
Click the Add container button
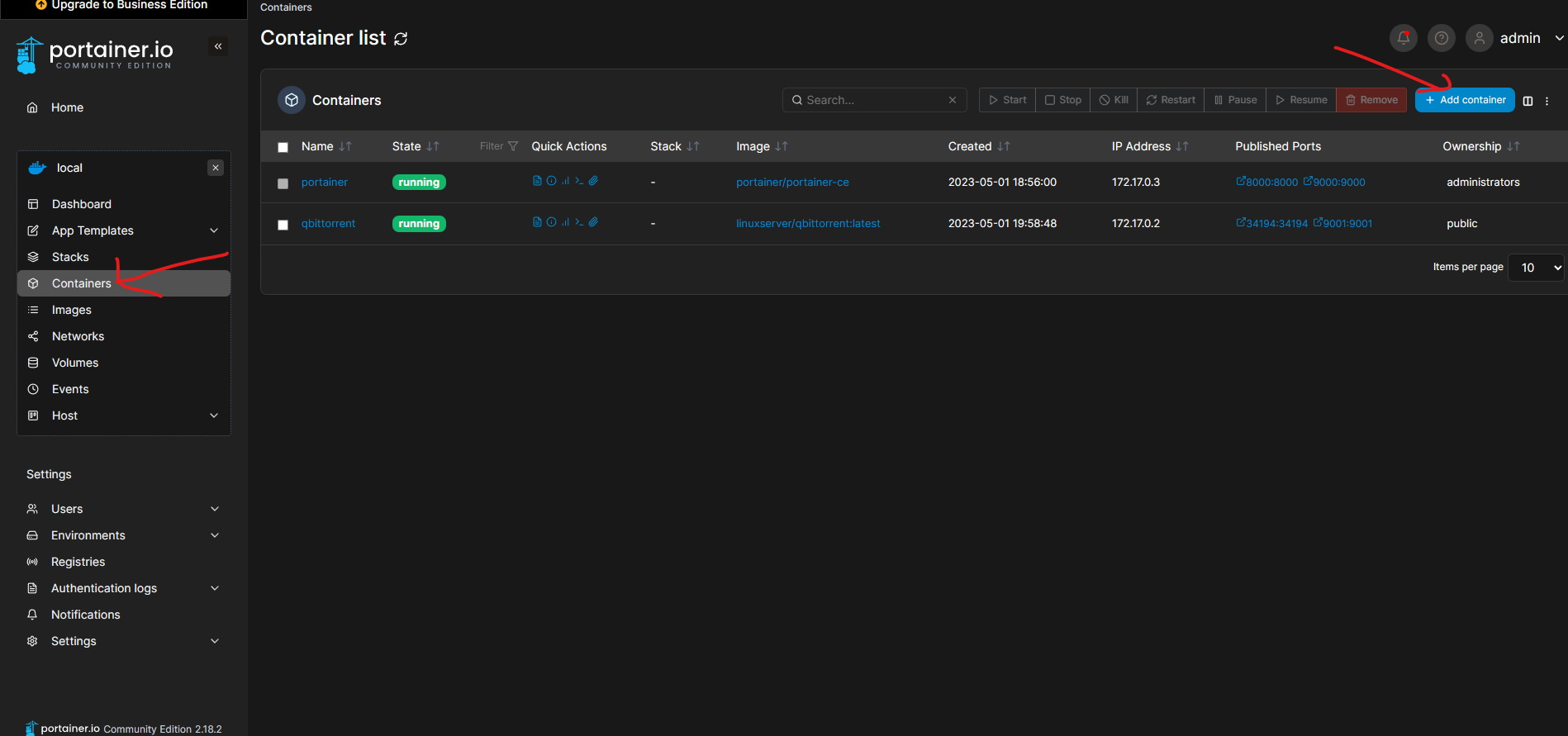1465,100
